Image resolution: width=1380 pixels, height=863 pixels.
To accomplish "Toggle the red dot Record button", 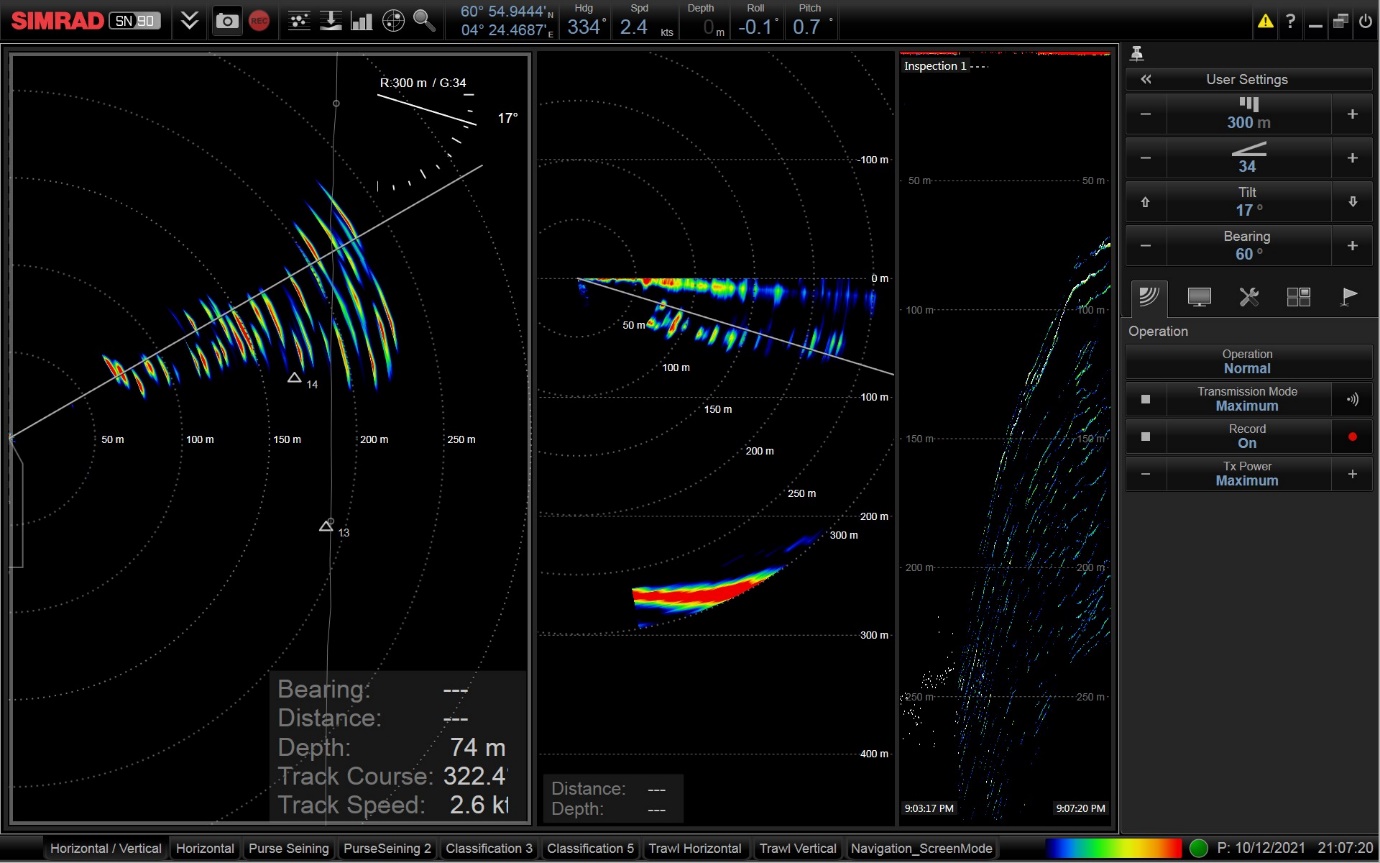I will click(1352, 436).
